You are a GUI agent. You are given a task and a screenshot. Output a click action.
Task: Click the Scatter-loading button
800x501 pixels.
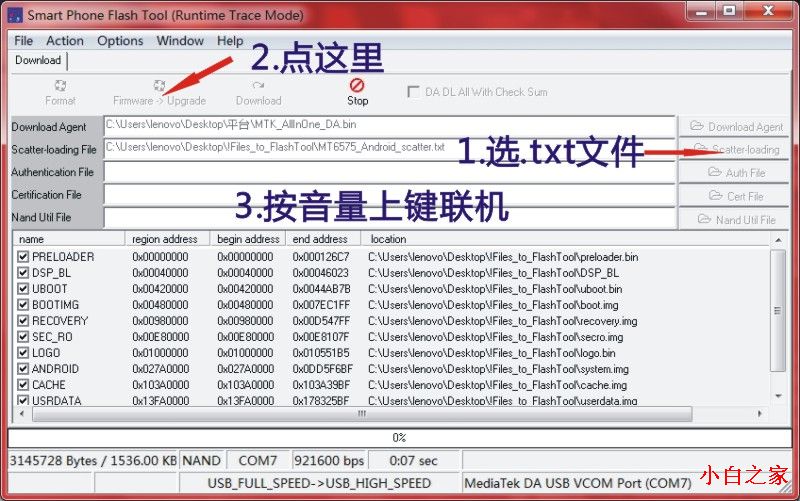[733, 149]
